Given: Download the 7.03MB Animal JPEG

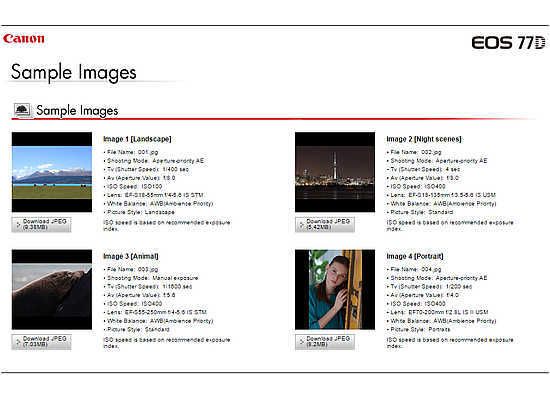Looking at the screenshot, I should [41, 342].
